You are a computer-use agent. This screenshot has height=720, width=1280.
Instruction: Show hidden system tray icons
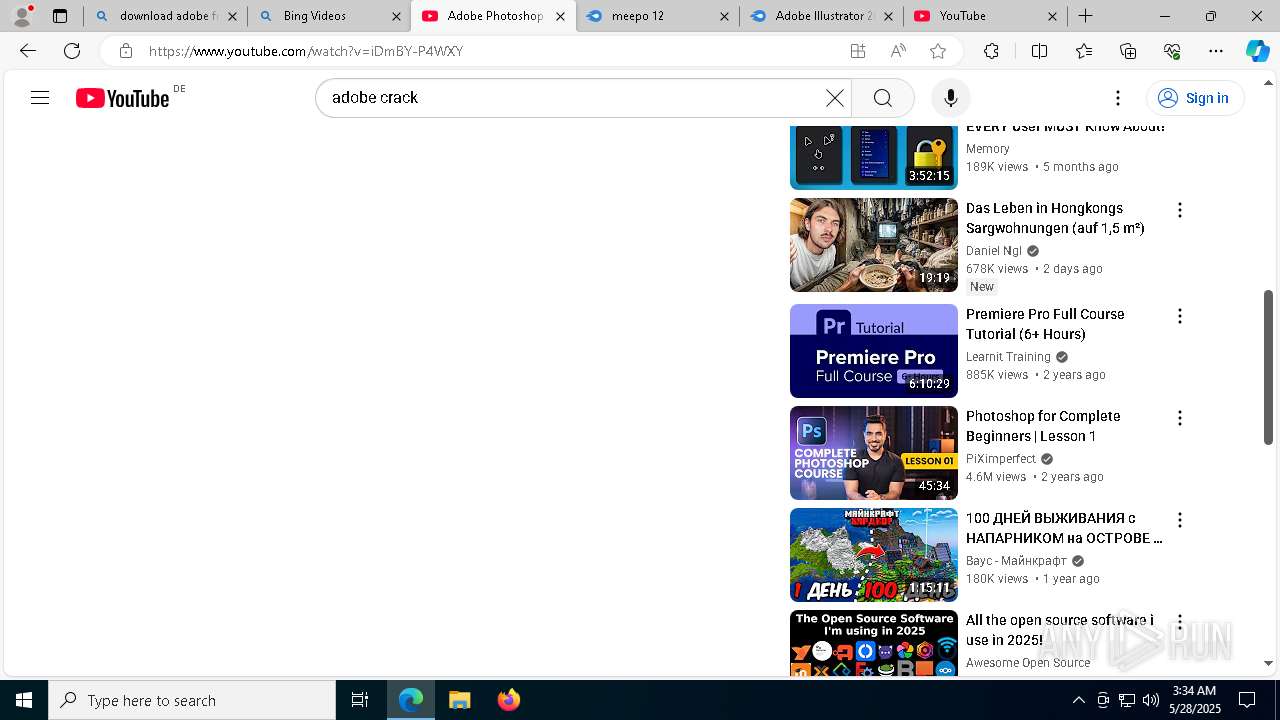pos(1078,700)
